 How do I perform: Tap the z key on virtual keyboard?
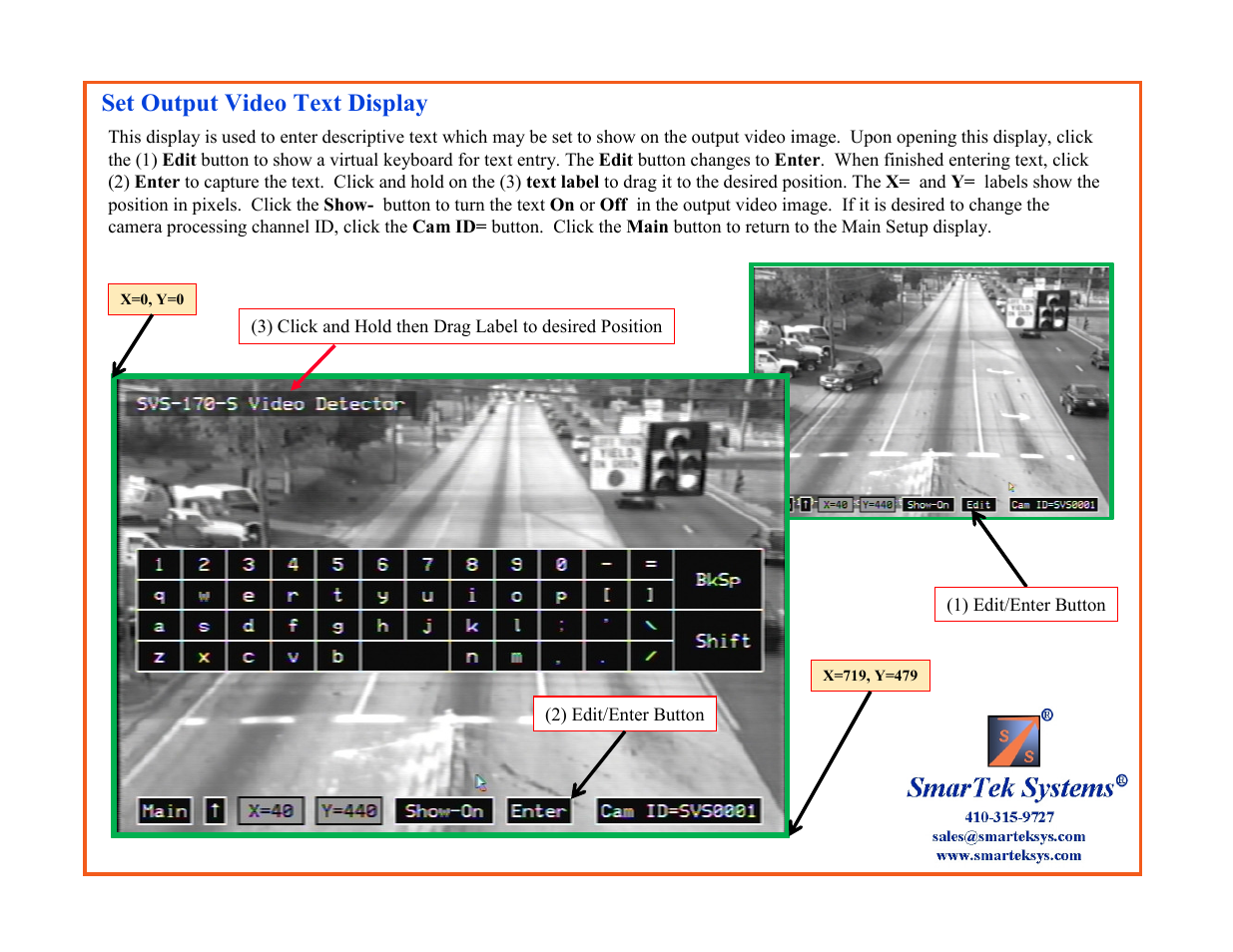pos(159,657)
